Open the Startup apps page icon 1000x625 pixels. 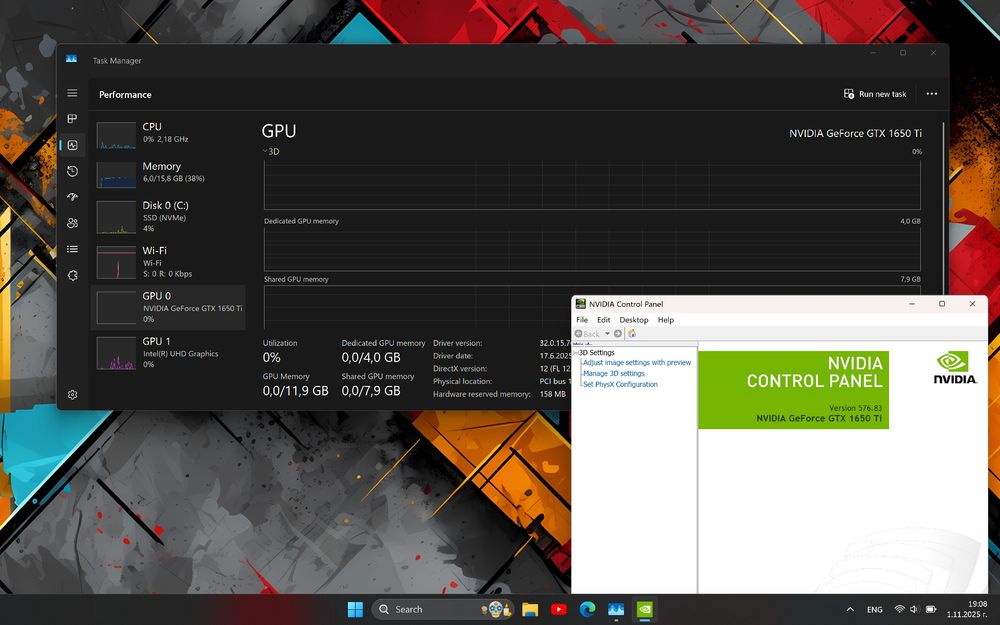coord(73,197)
